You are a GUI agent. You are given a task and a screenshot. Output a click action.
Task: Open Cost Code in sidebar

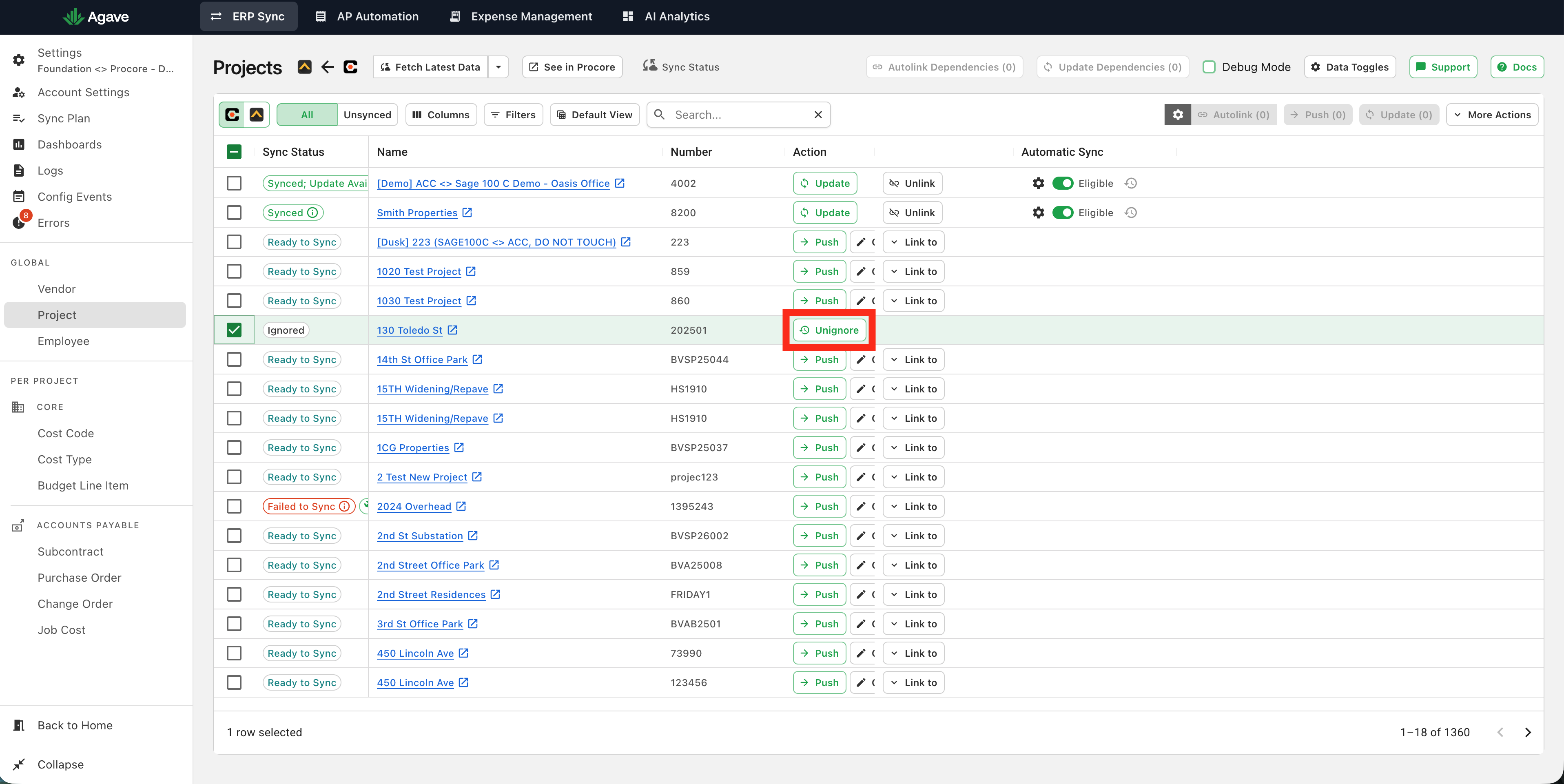[66, 434]
